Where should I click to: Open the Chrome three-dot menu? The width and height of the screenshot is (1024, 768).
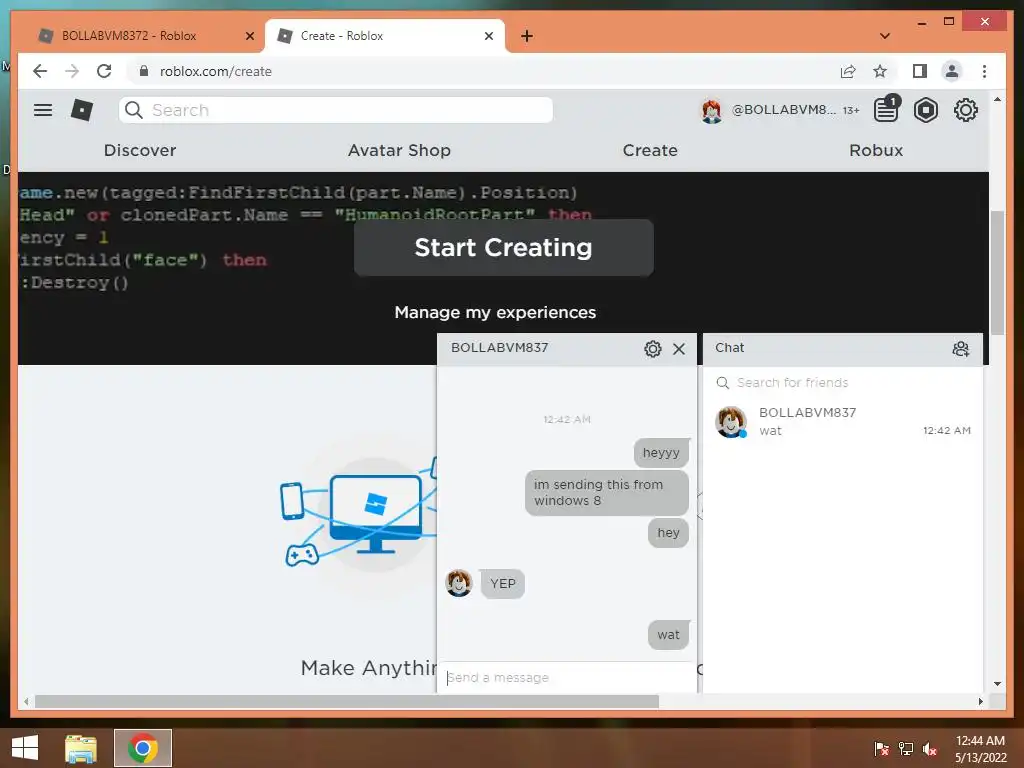[x=984, y=71]
